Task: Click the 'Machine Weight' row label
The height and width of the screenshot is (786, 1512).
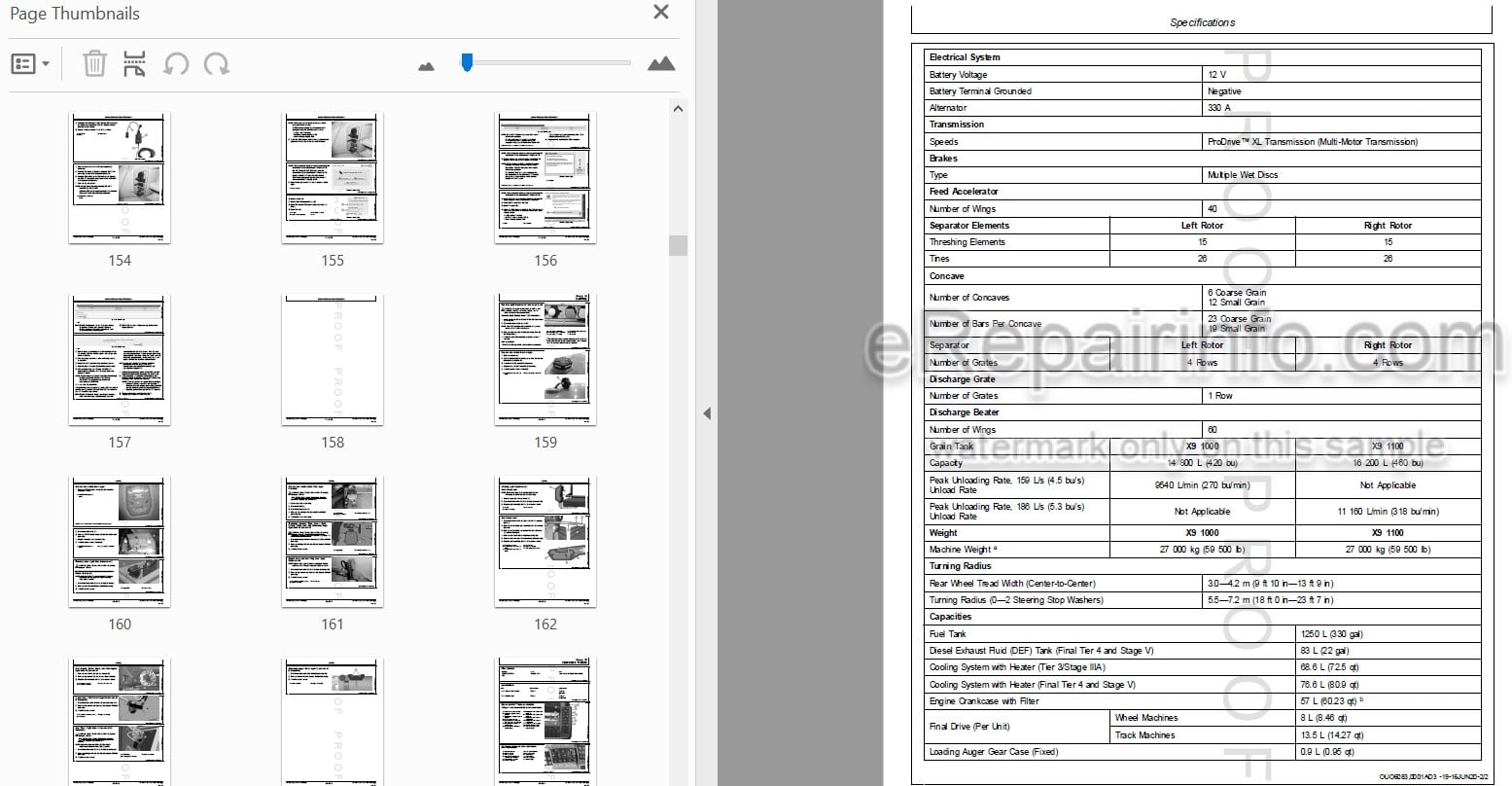Action: (x=963, y=550)
